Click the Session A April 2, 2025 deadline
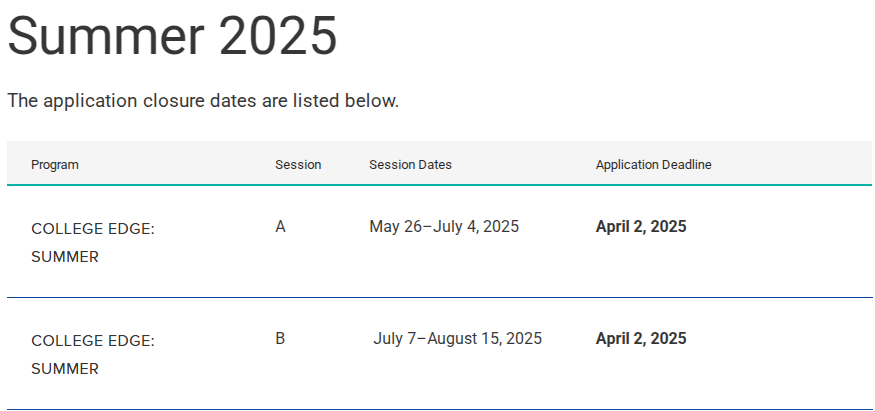The image size is (875, 411). (641, 226)
